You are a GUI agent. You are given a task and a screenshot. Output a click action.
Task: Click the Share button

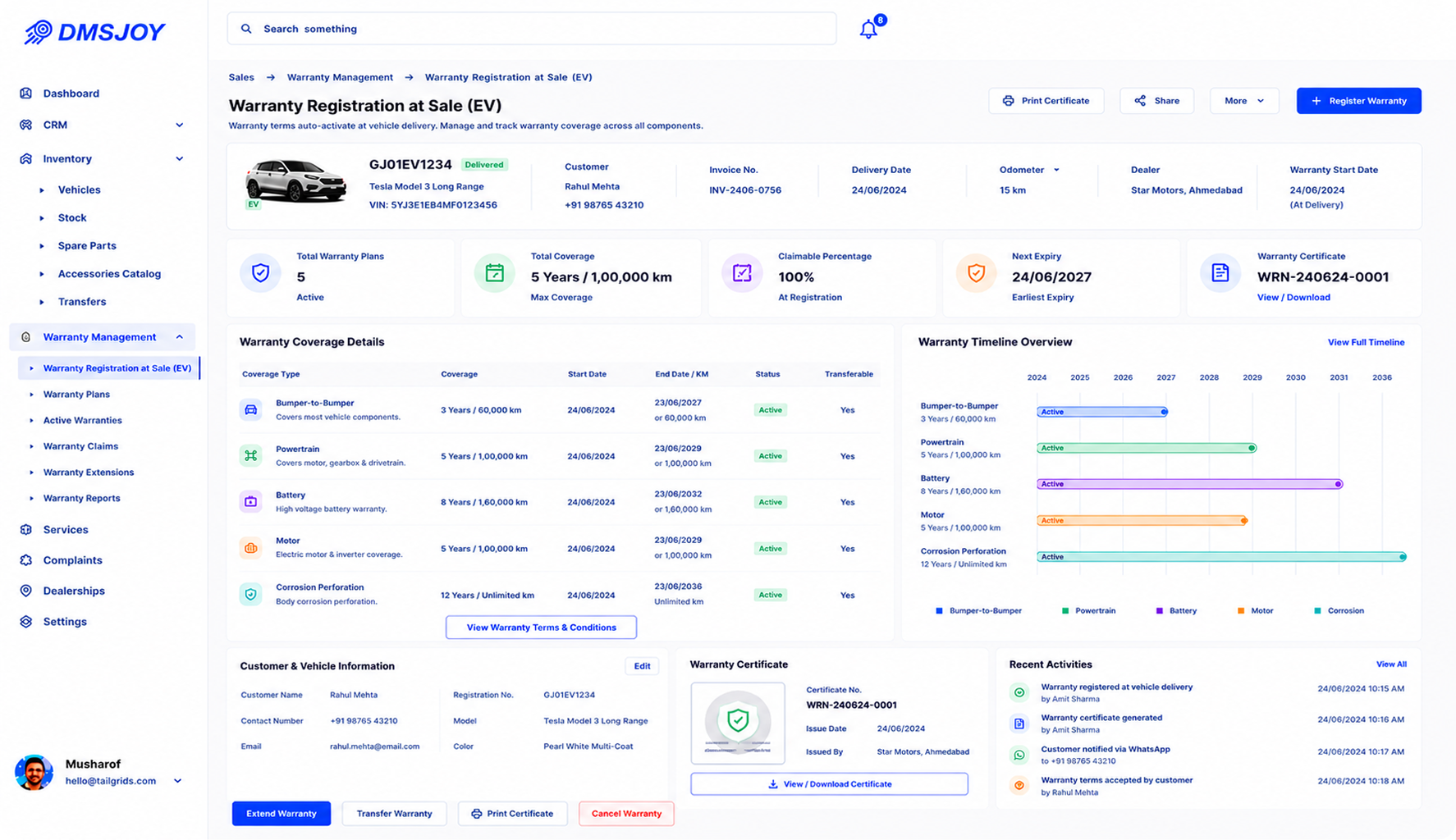pos(1156,101)
